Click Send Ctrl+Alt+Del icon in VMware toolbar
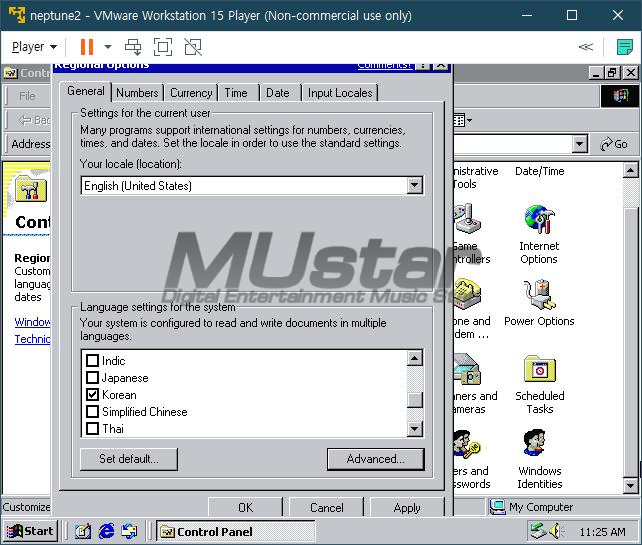This screenshot has width=642, height=545. point(133,47)
